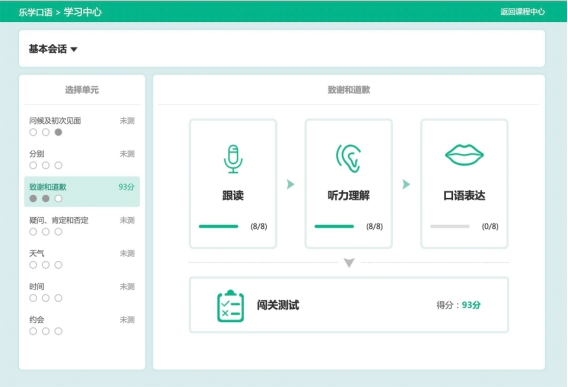This screenshot has width=568, height=387.
Task: Click the lips icon for 口语表达
Action: point(464,155)
